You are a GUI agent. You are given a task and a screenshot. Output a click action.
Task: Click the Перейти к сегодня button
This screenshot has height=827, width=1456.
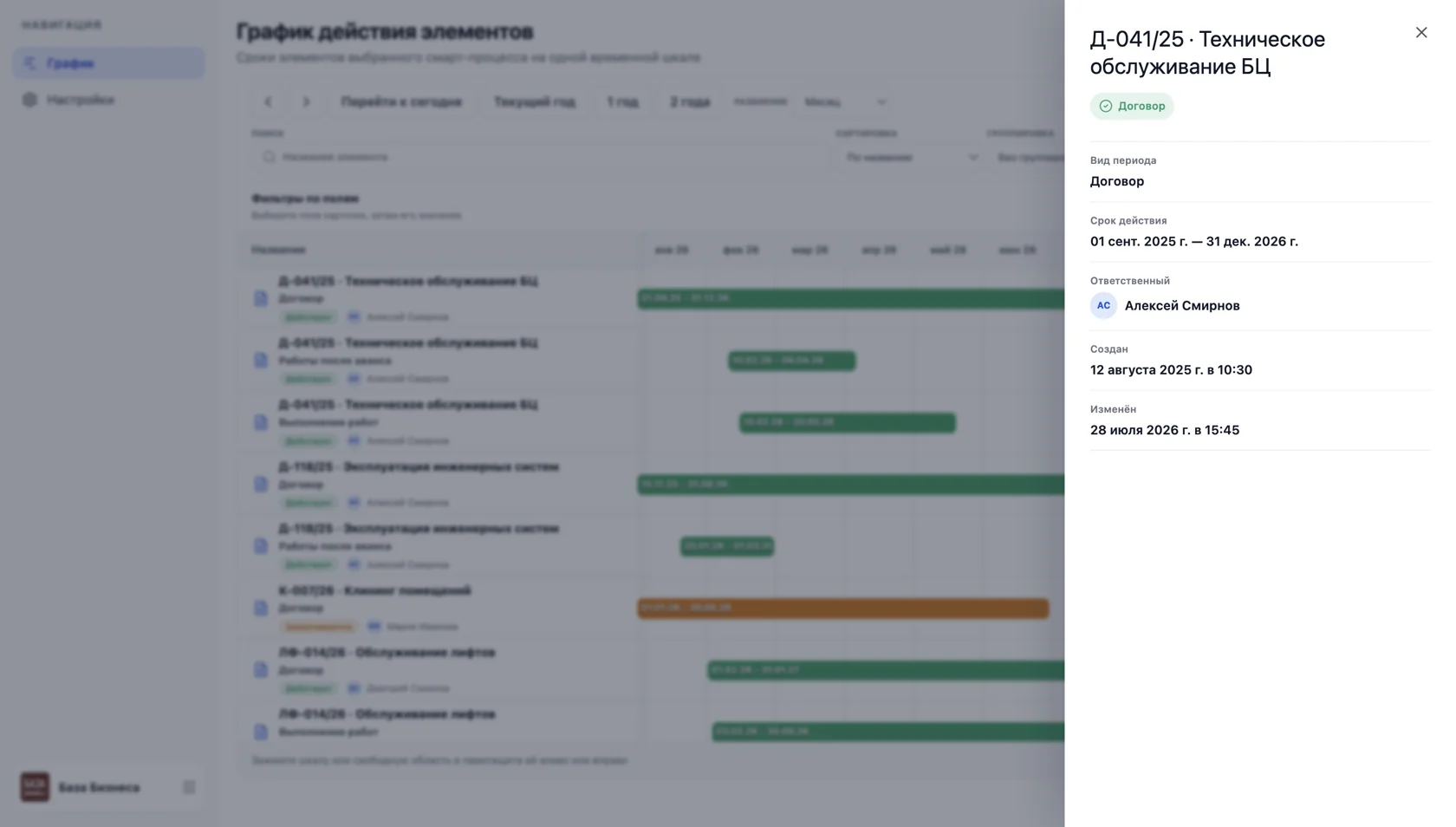401,101
